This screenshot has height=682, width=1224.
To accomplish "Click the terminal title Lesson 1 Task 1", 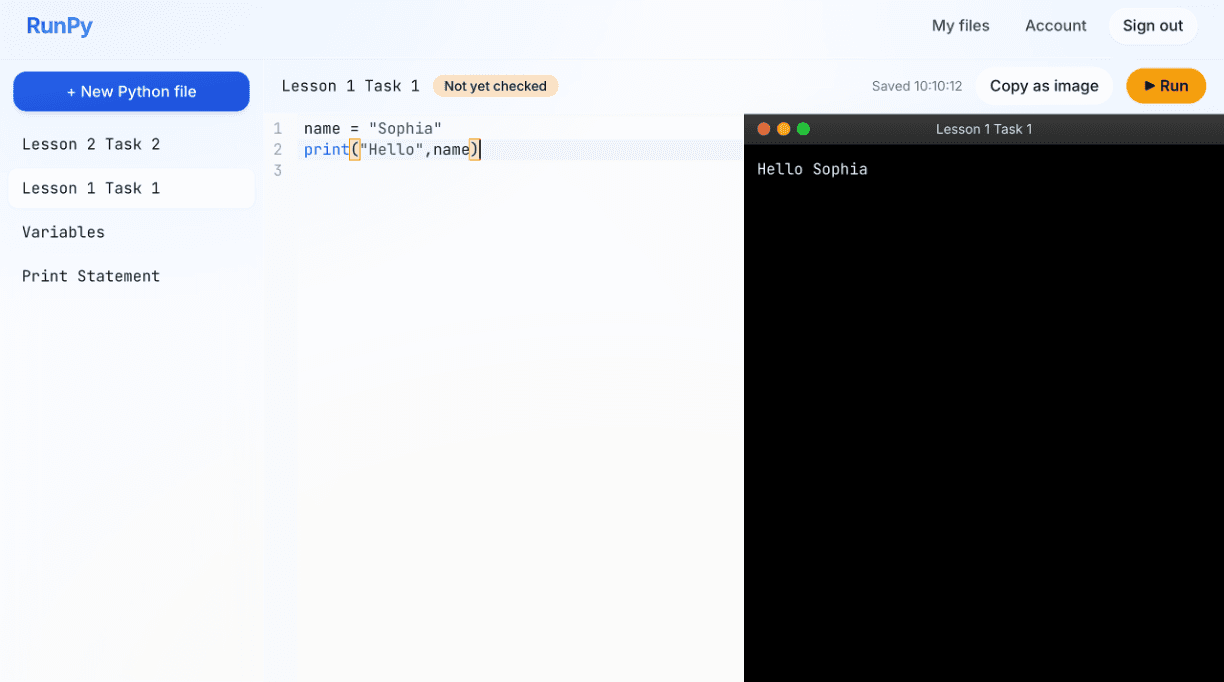I will [x=984, y=129].
